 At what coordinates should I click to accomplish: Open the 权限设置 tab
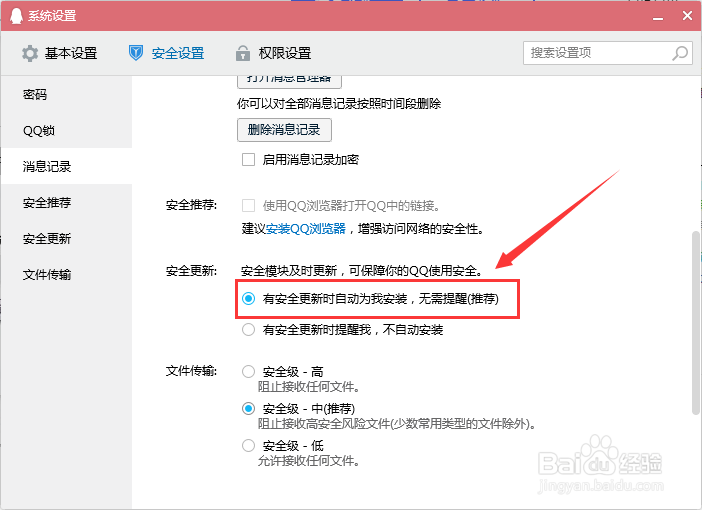click(274, 53)
